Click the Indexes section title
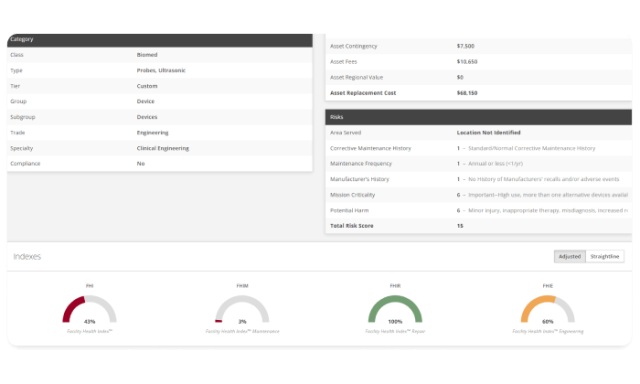The image size is (640, 384). coord(27,256)
